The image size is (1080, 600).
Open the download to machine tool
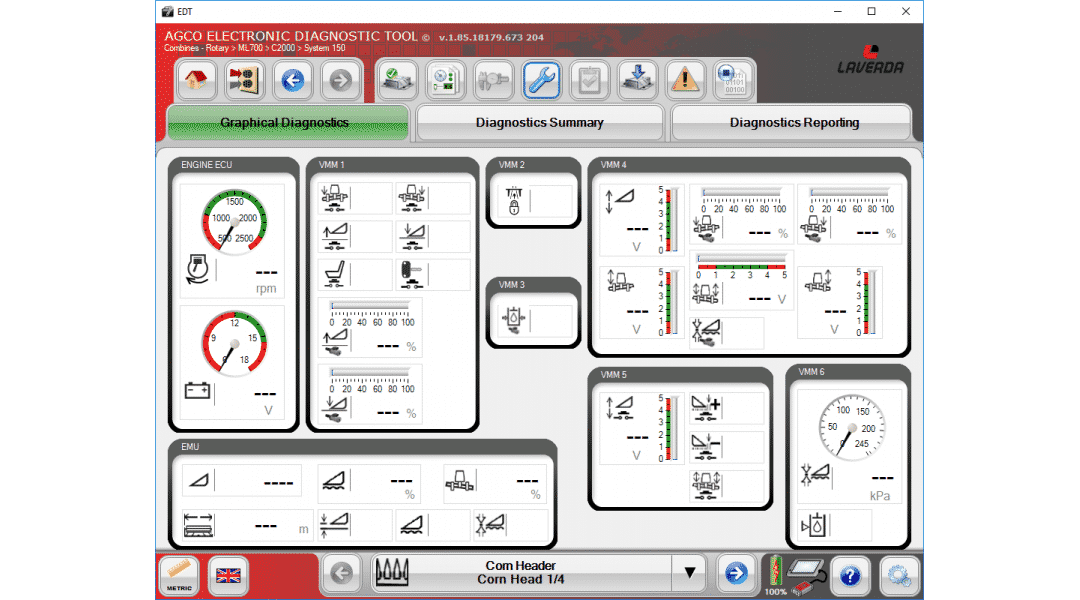637,81
